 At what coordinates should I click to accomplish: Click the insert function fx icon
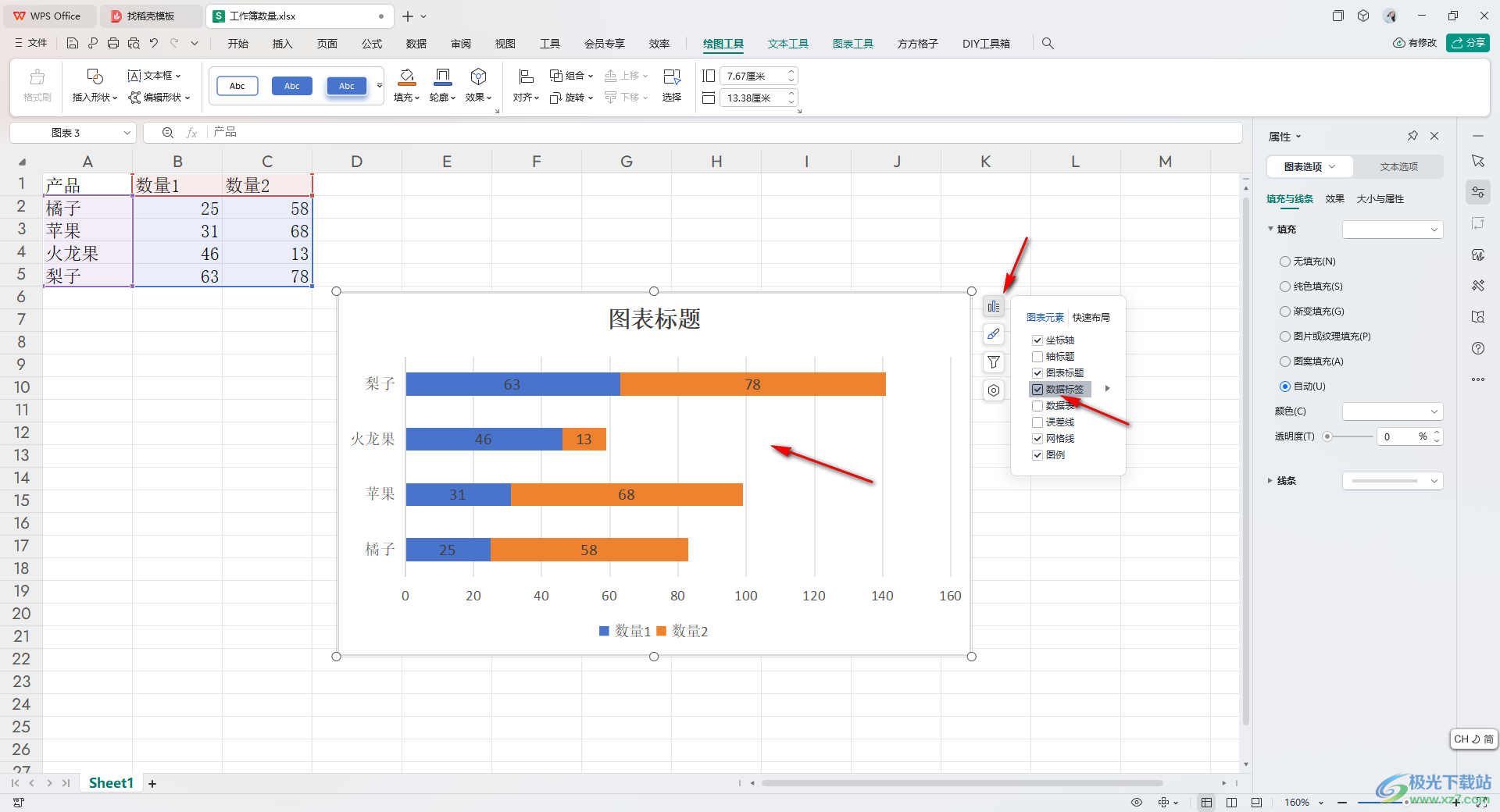[x=191, y=133]
